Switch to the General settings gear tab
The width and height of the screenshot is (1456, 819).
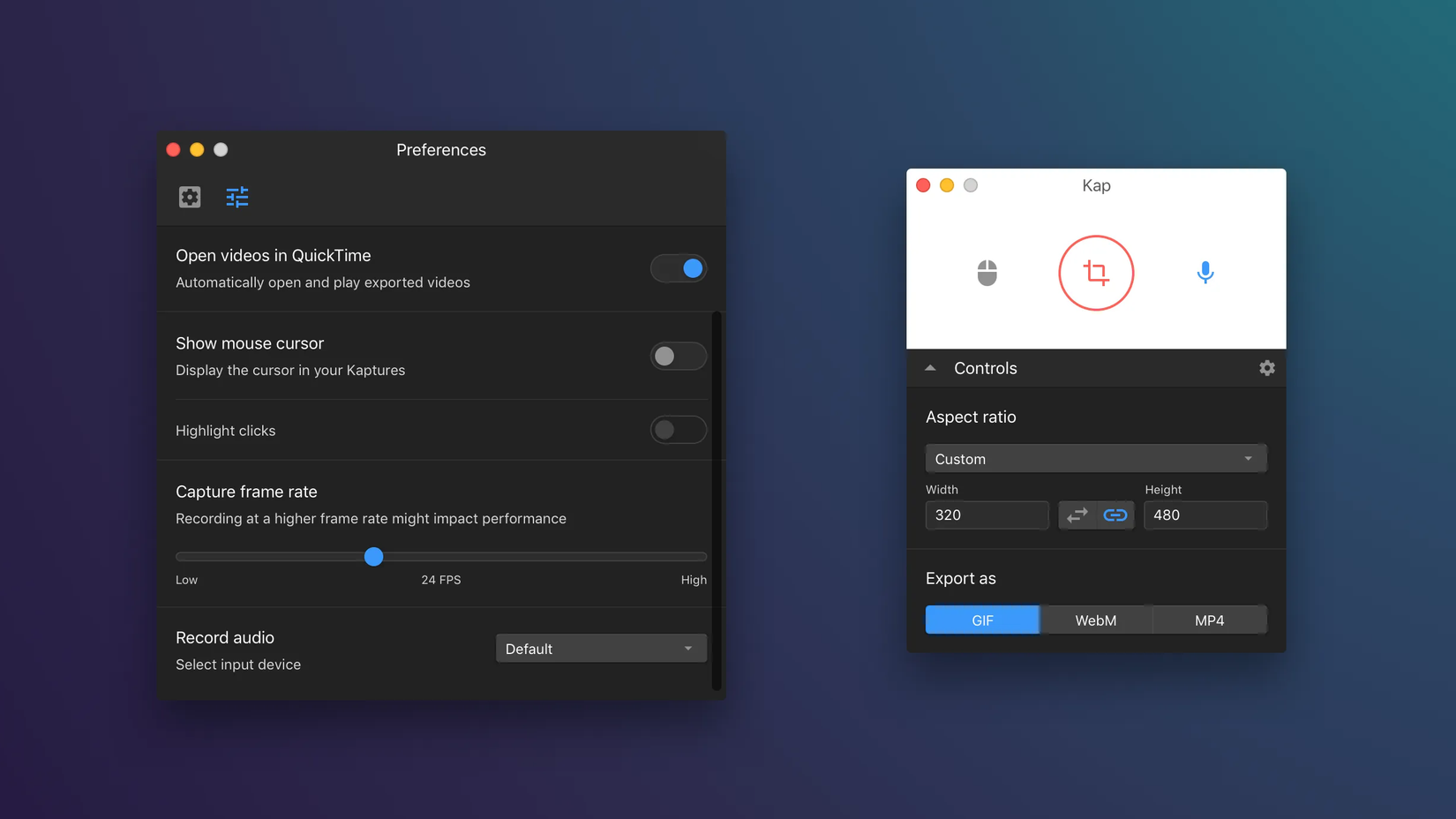190,197
